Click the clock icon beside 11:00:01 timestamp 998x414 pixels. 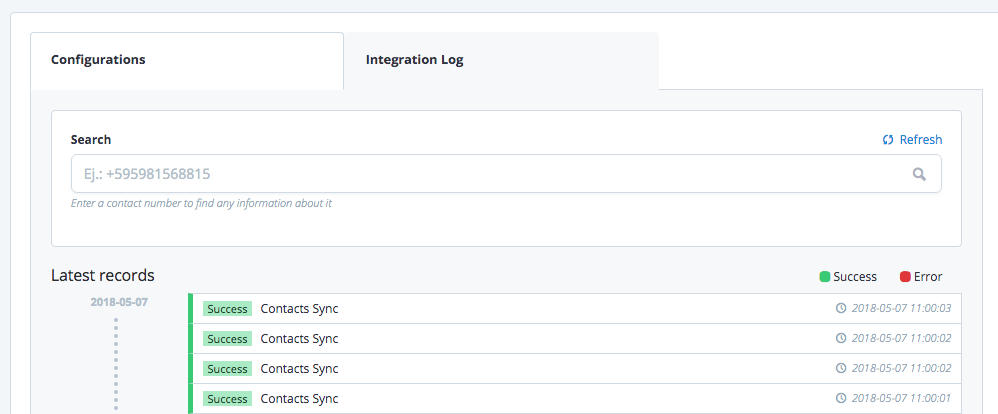(841, 399)
